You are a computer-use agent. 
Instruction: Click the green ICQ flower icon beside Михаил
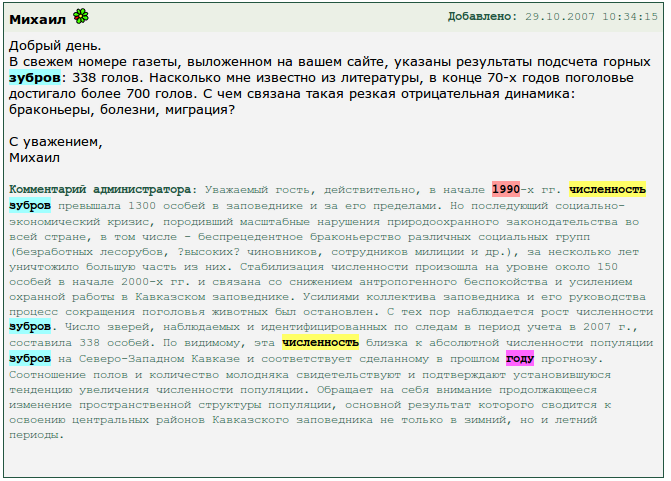coord(81,16)
